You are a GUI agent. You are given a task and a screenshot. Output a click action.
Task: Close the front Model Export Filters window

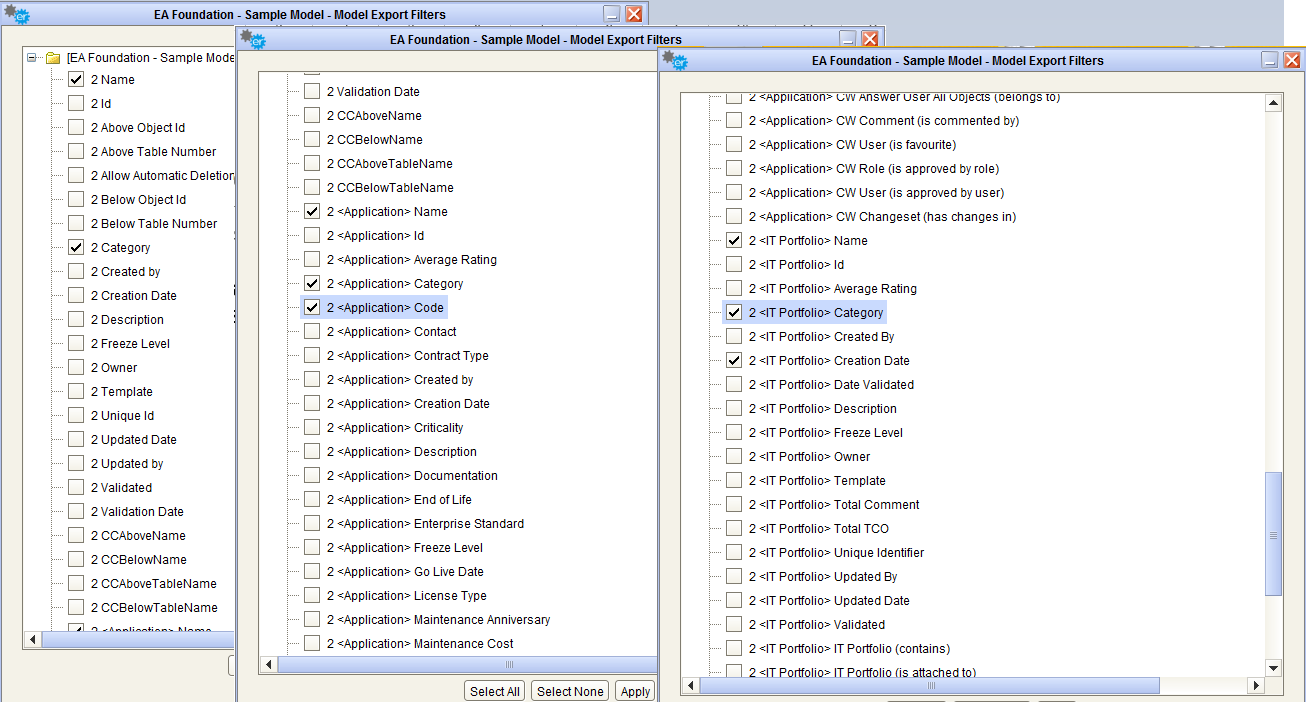[1291, 60]
